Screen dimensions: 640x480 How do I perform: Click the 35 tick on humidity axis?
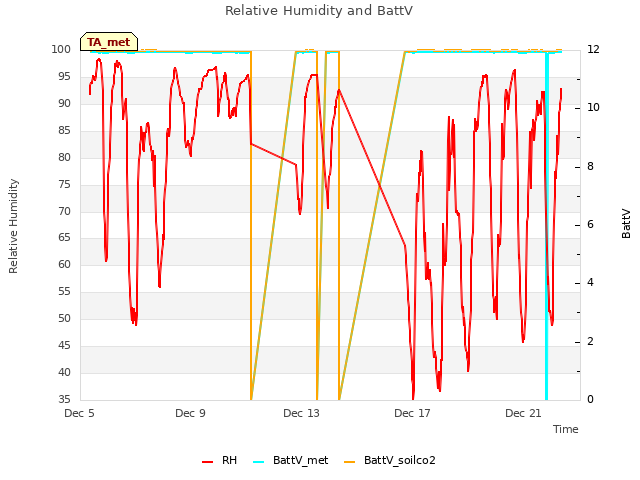64,399
